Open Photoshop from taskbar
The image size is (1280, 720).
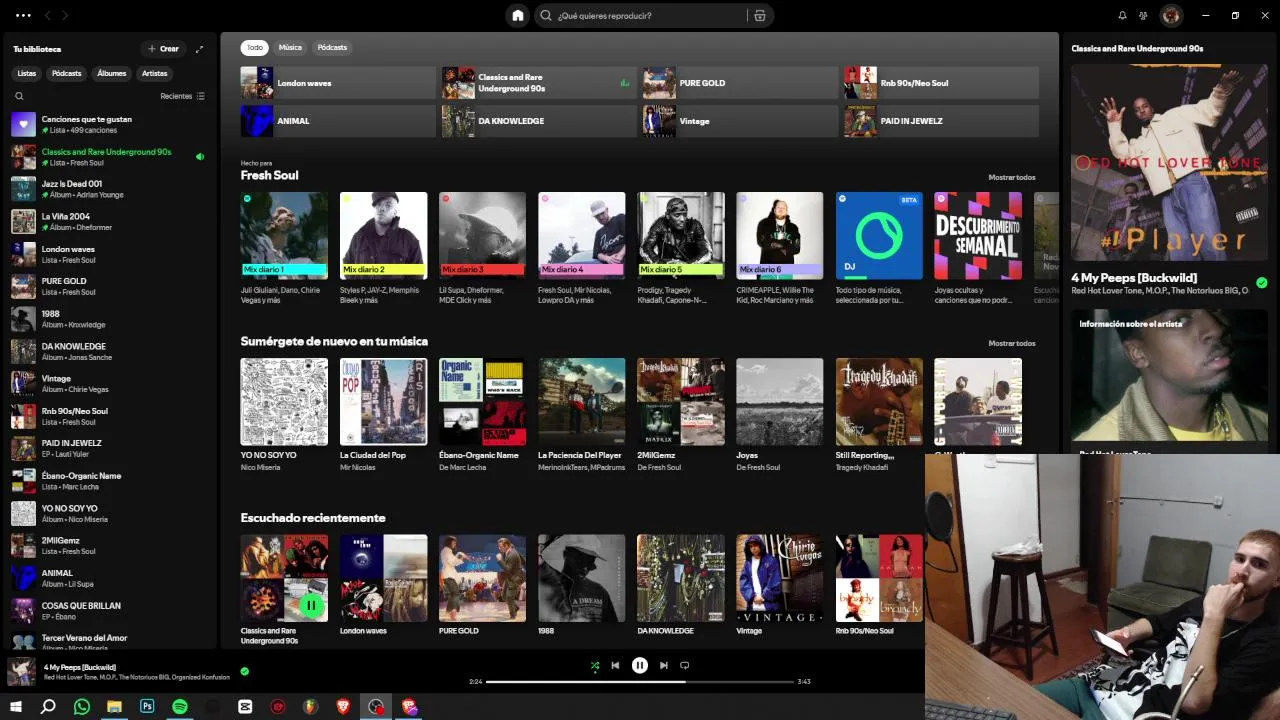tap(147, 707)
